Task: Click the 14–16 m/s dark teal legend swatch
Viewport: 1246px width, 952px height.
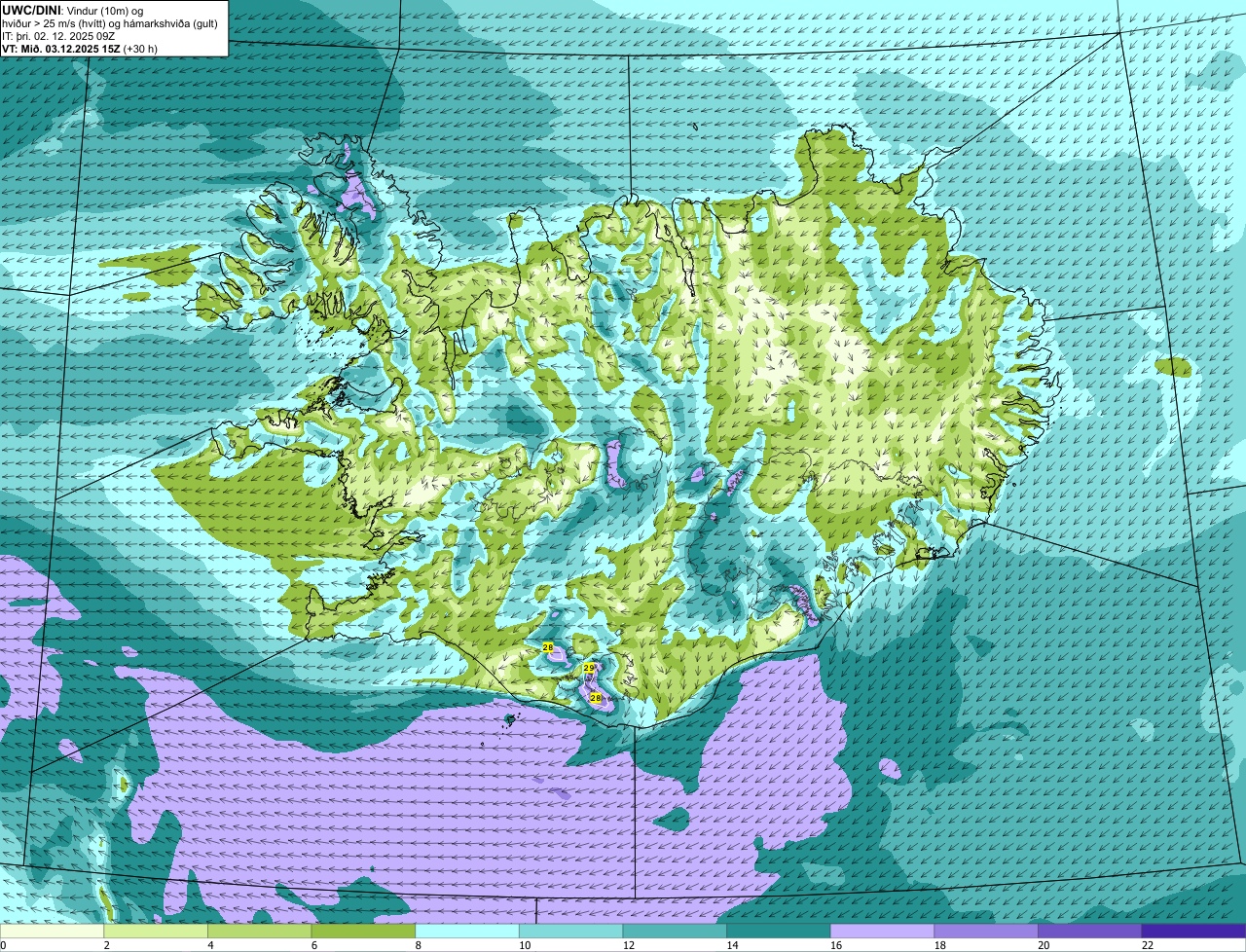Action: 778,932
